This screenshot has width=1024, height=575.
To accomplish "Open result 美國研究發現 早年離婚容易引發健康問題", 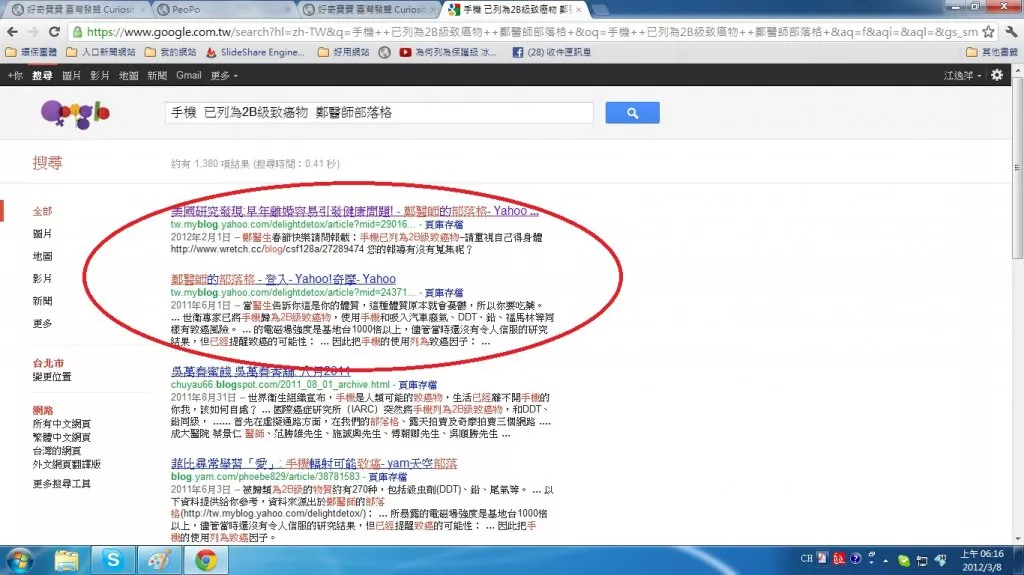I will (x=355, y=211).
